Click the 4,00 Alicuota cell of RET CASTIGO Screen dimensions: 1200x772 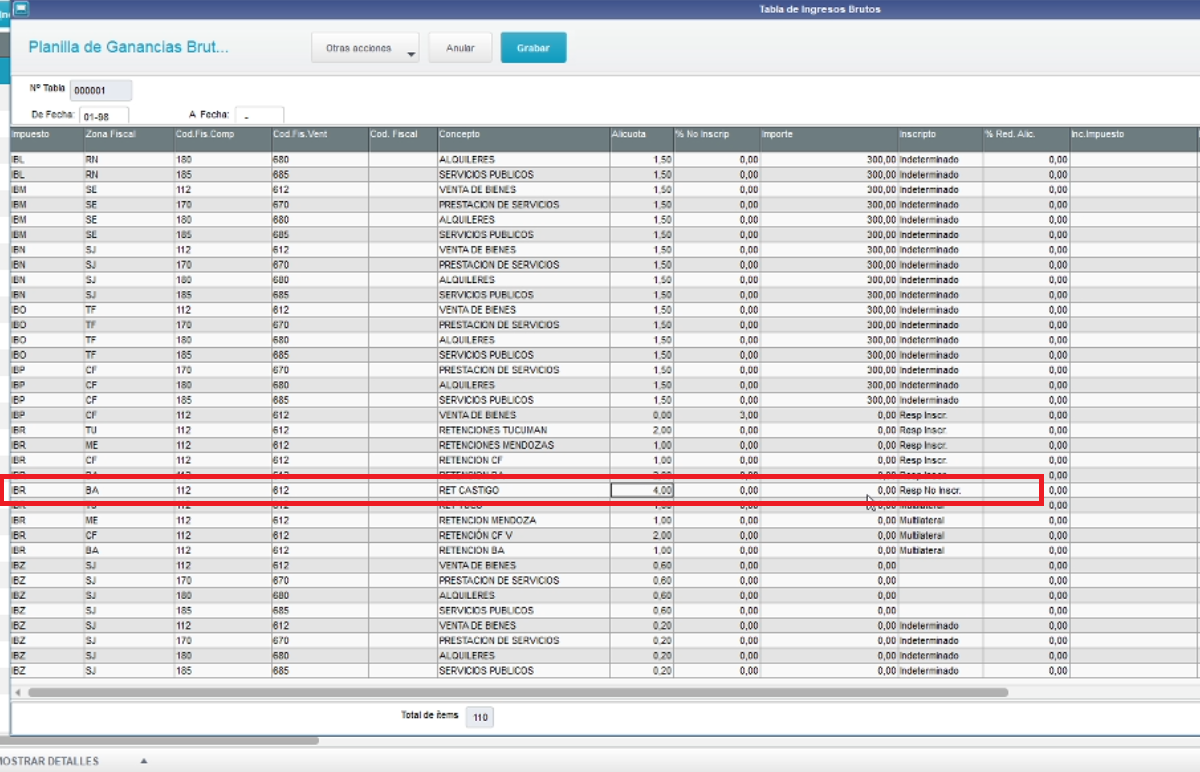point(641,490)
